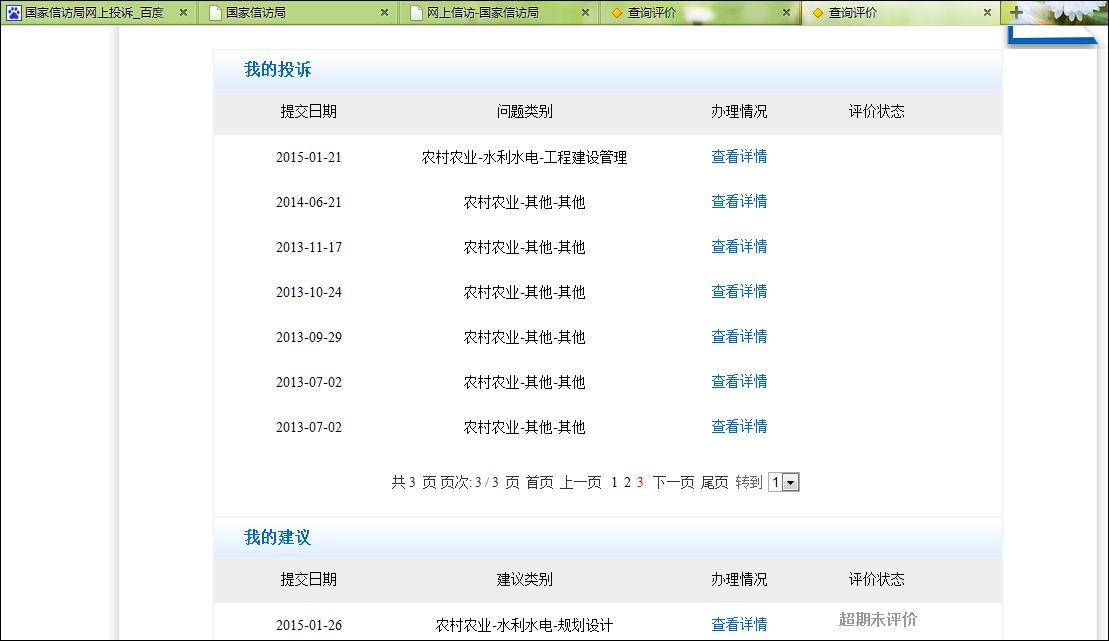This screenshot has width=1109, height=641.
Task: Jump to 首页 in the pagination
Action: point(539,483)
